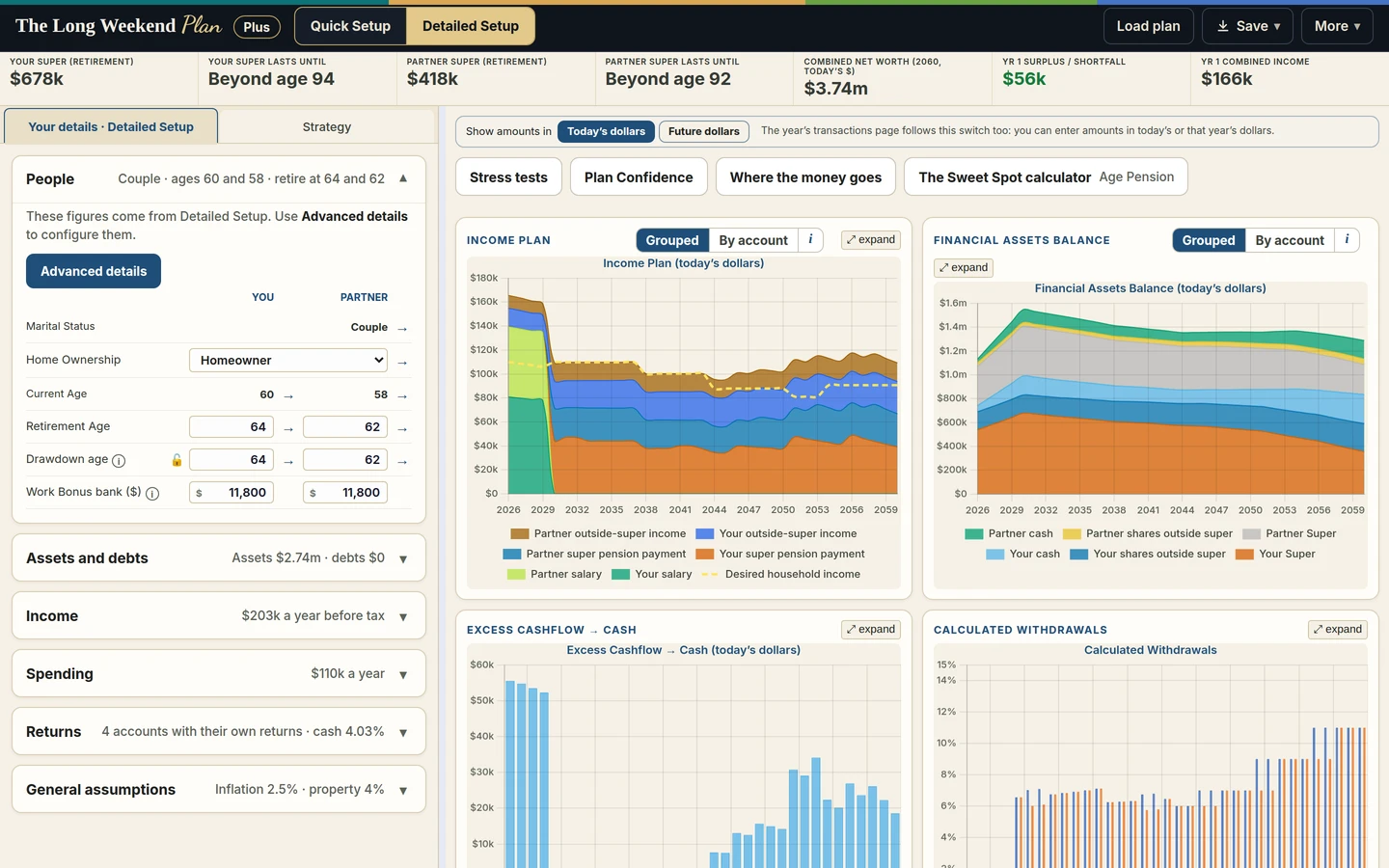Open the Plan Confidence tab
1389x868 pixels.
[x=639, y=177]
